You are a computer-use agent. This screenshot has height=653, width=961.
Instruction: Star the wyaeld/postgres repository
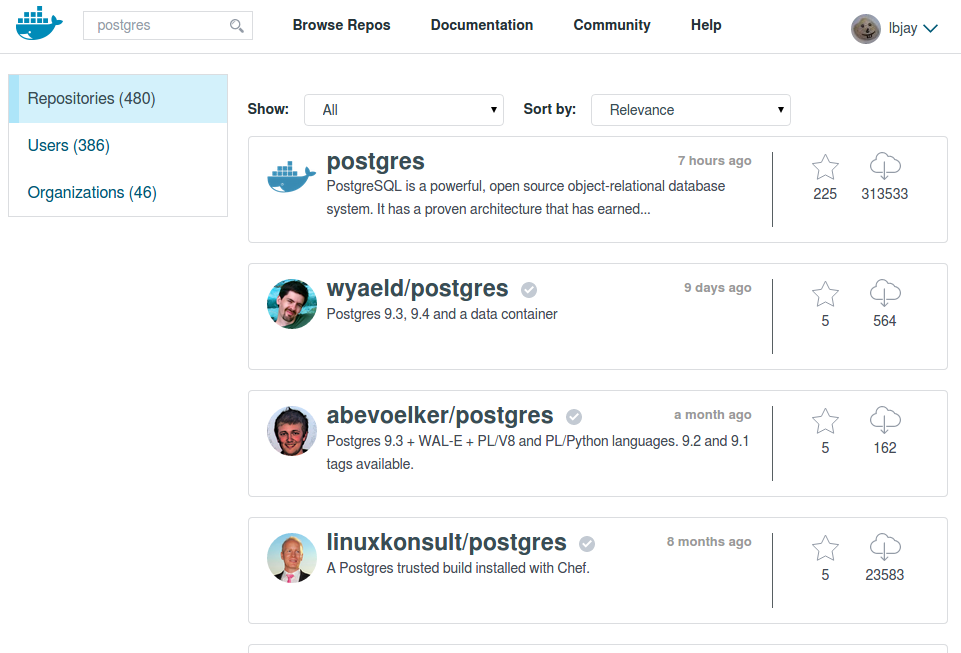[x=825, y=294]
